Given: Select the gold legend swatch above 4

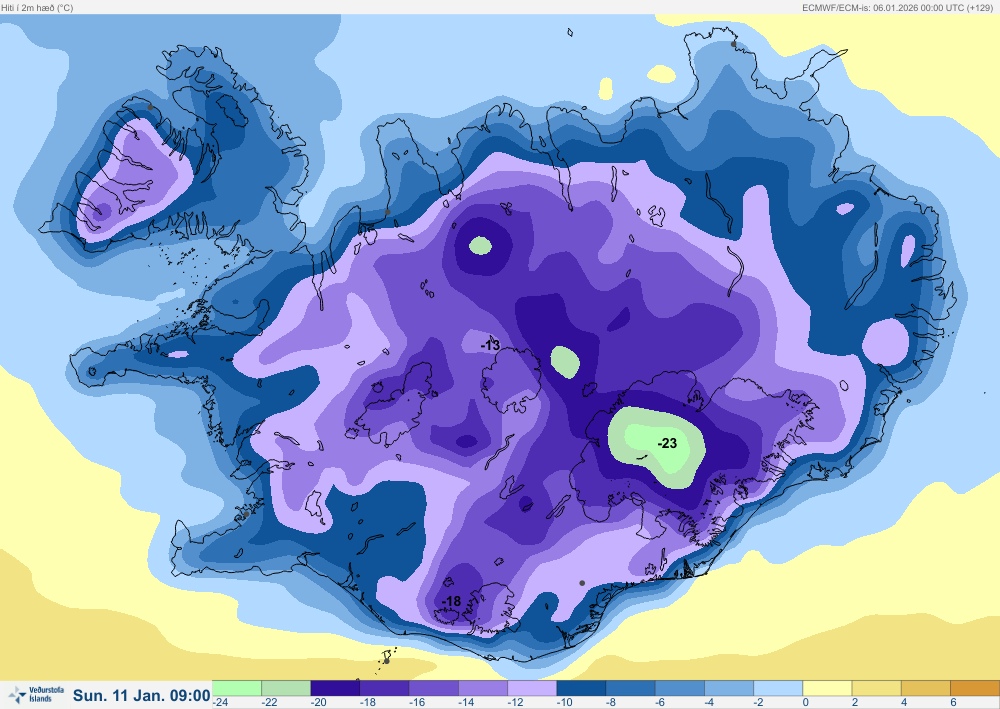Looking at the screenshot, I should coord(925,688).
